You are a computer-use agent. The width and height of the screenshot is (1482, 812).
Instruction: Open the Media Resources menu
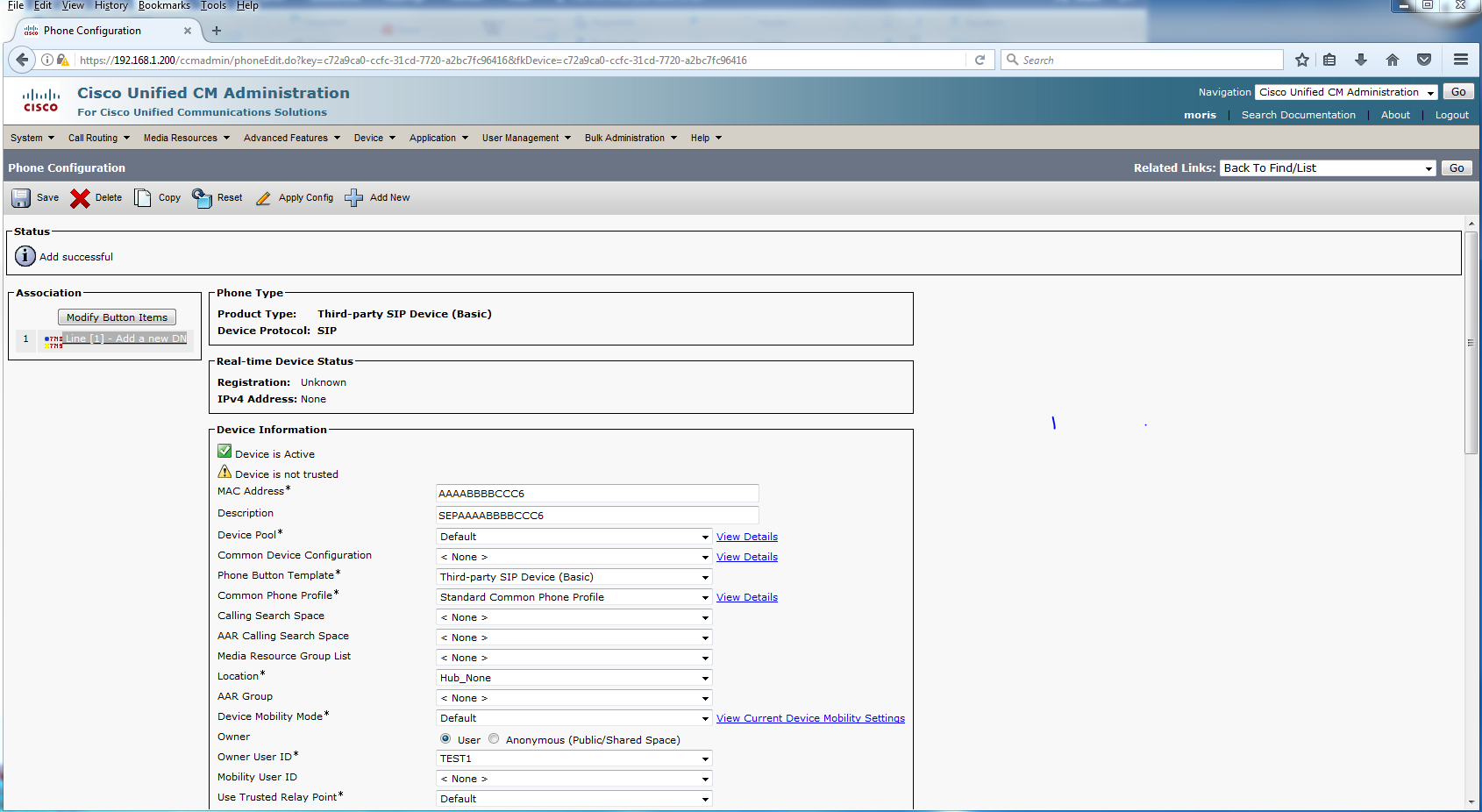pos(187,138)
